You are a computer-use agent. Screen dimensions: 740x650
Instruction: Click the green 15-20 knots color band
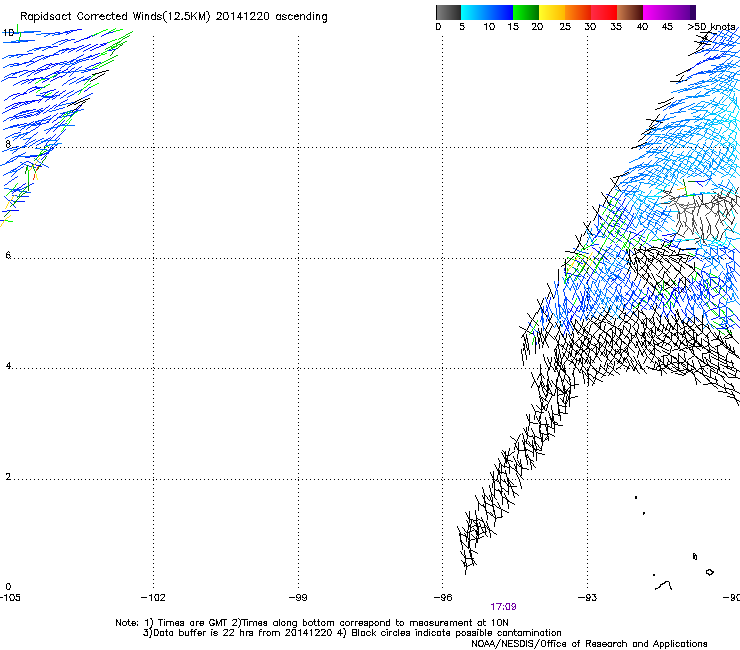[526, 12]
